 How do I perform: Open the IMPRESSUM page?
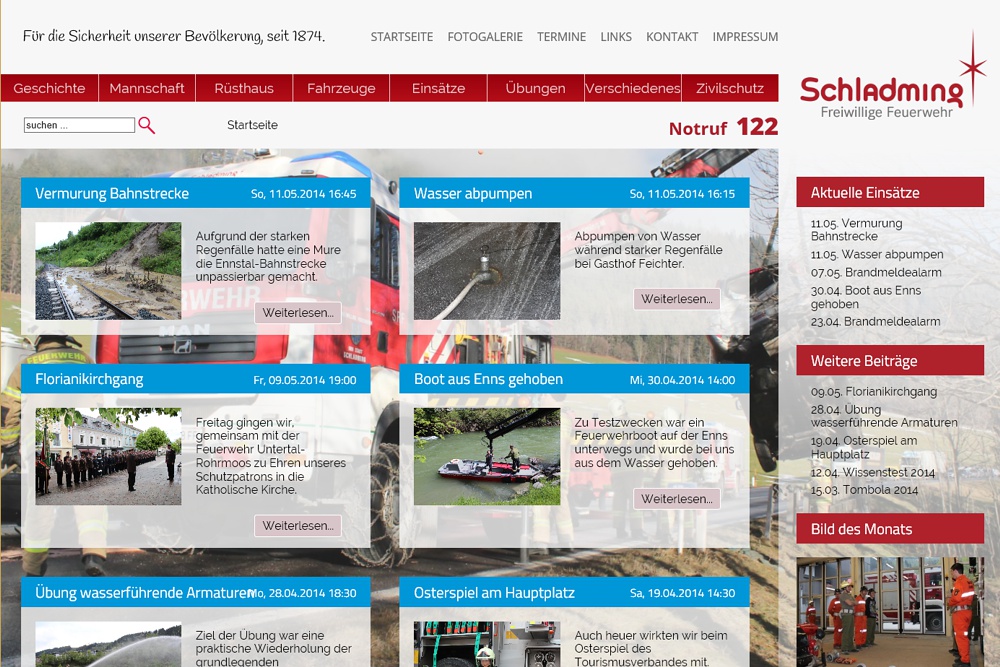coord(745,37)
